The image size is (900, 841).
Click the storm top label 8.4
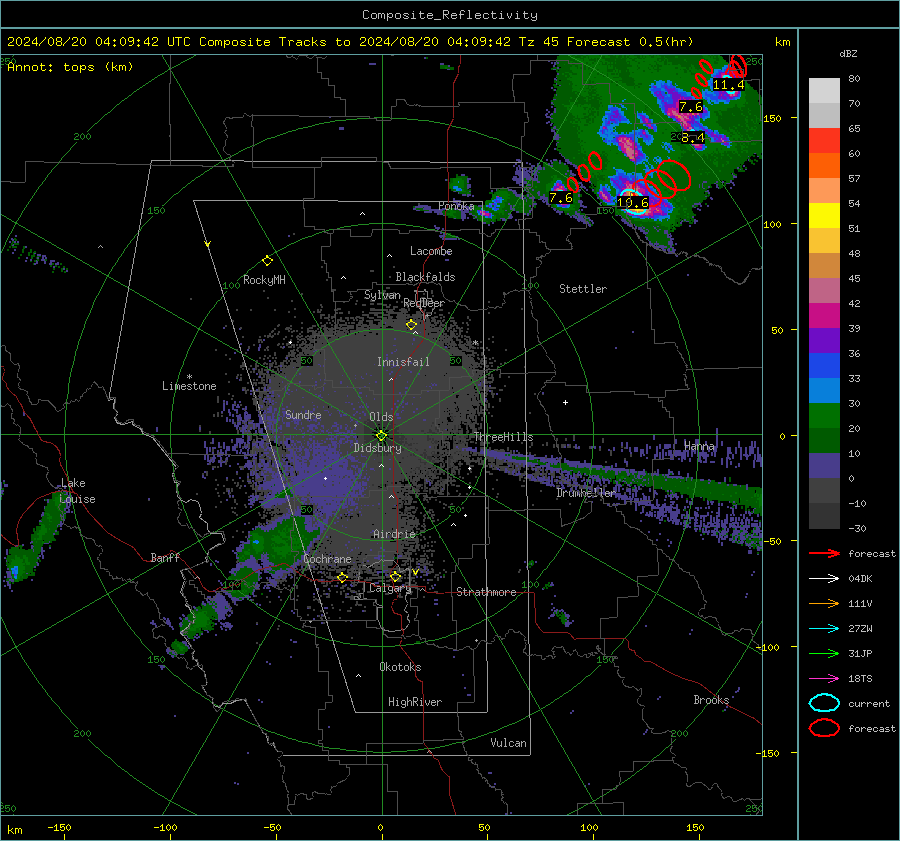[x=693, y=138]
